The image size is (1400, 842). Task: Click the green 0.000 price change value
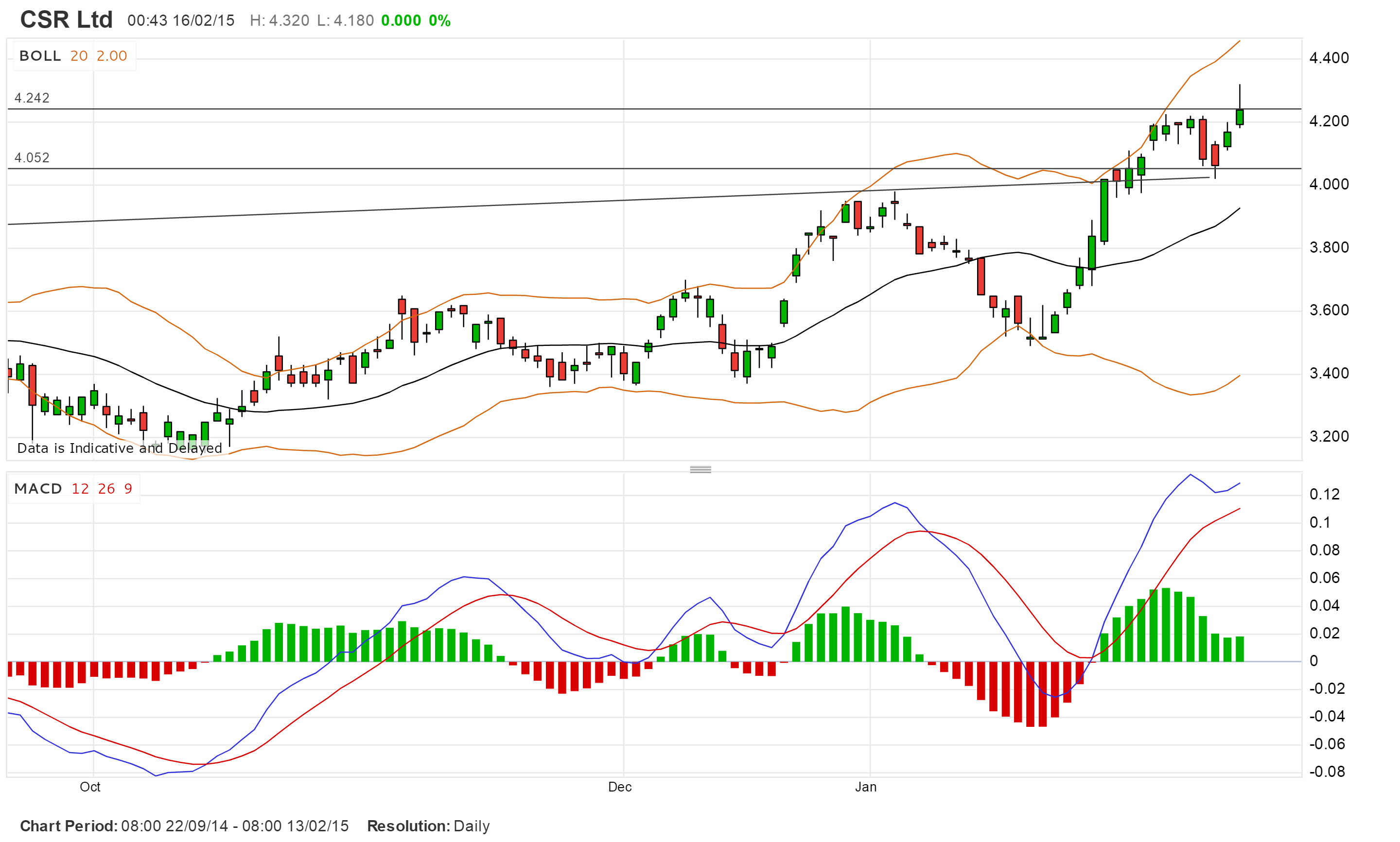tap(401, 20)
